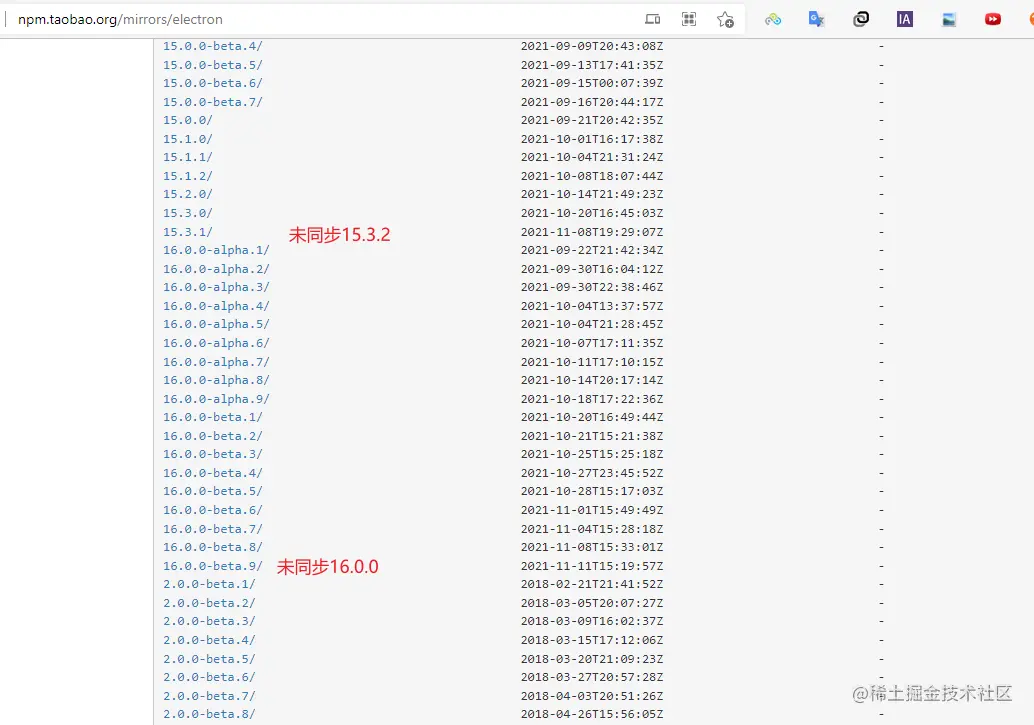Click the landscape picture extension icon
Image resolution: width=1034 pixels, height=725 pixels.
(949, 19)
